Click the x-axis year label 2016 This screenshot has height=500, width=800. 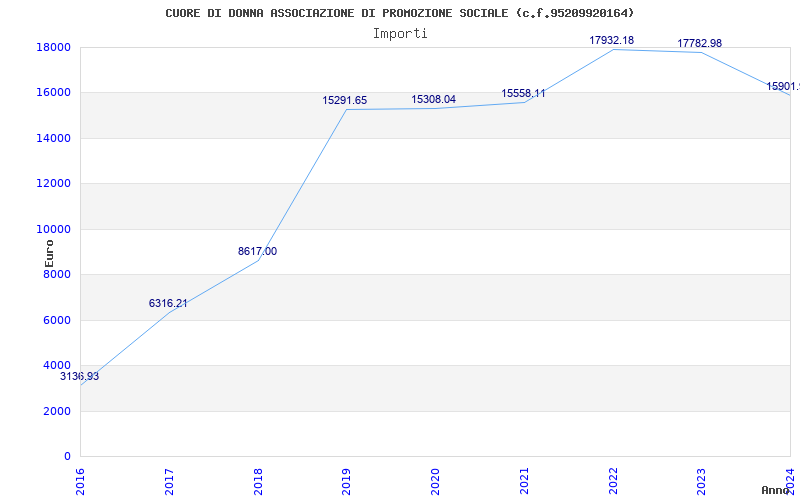point(80,482)
